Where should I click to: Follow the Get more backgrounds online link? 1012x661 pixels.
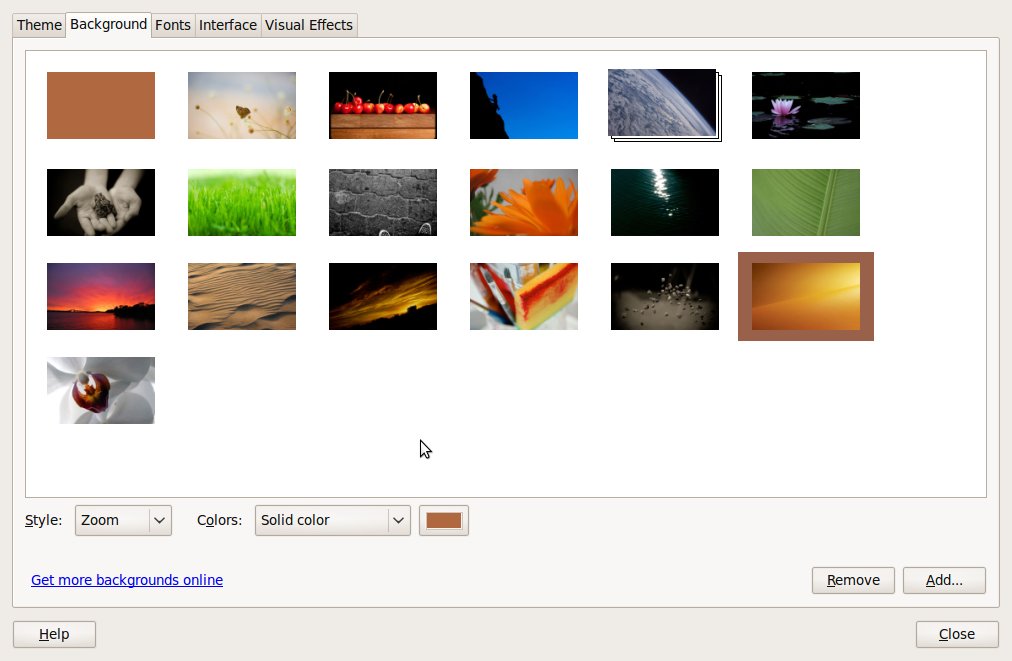pos(127,580)
